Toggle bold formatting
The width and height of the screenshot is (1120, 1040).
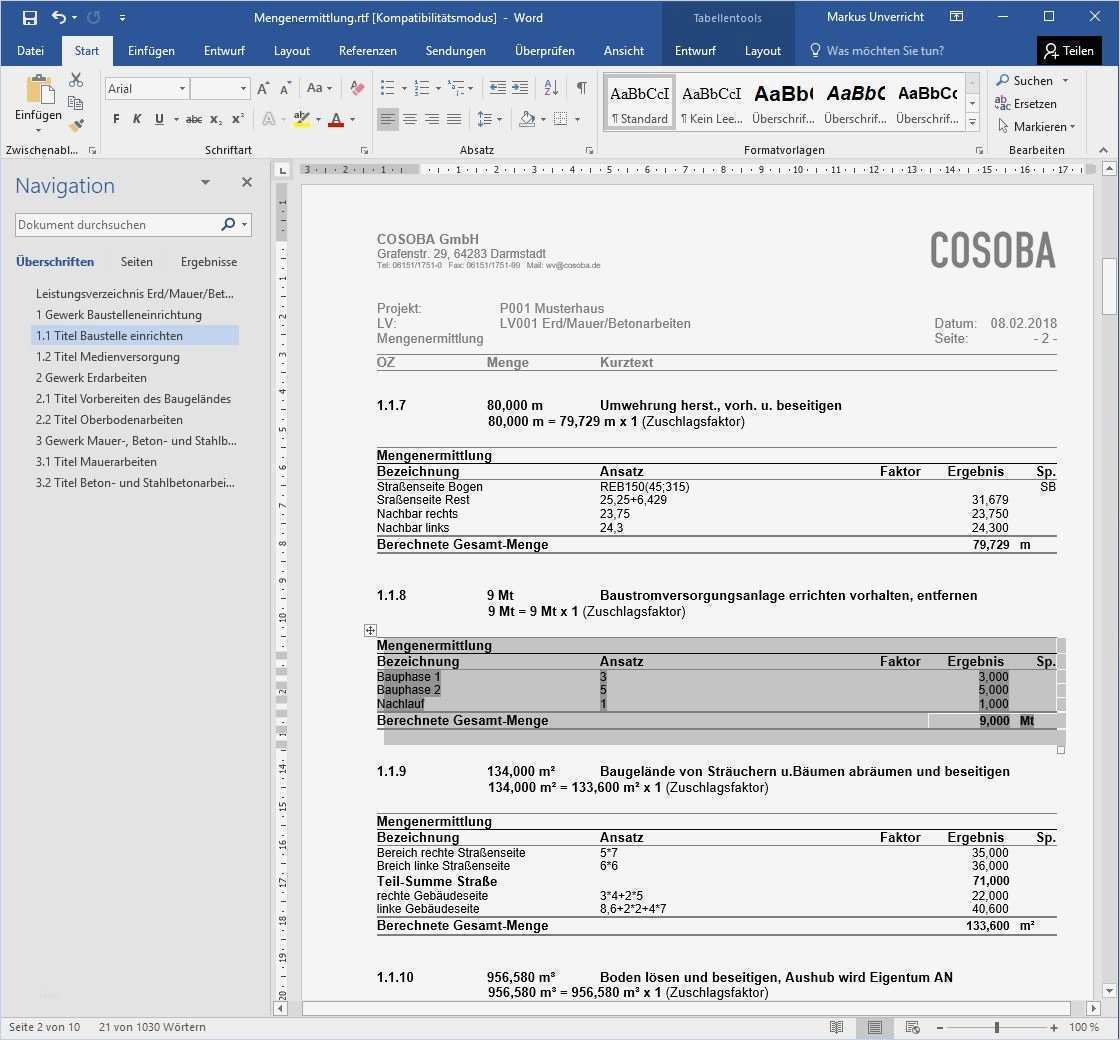(115, 119)
